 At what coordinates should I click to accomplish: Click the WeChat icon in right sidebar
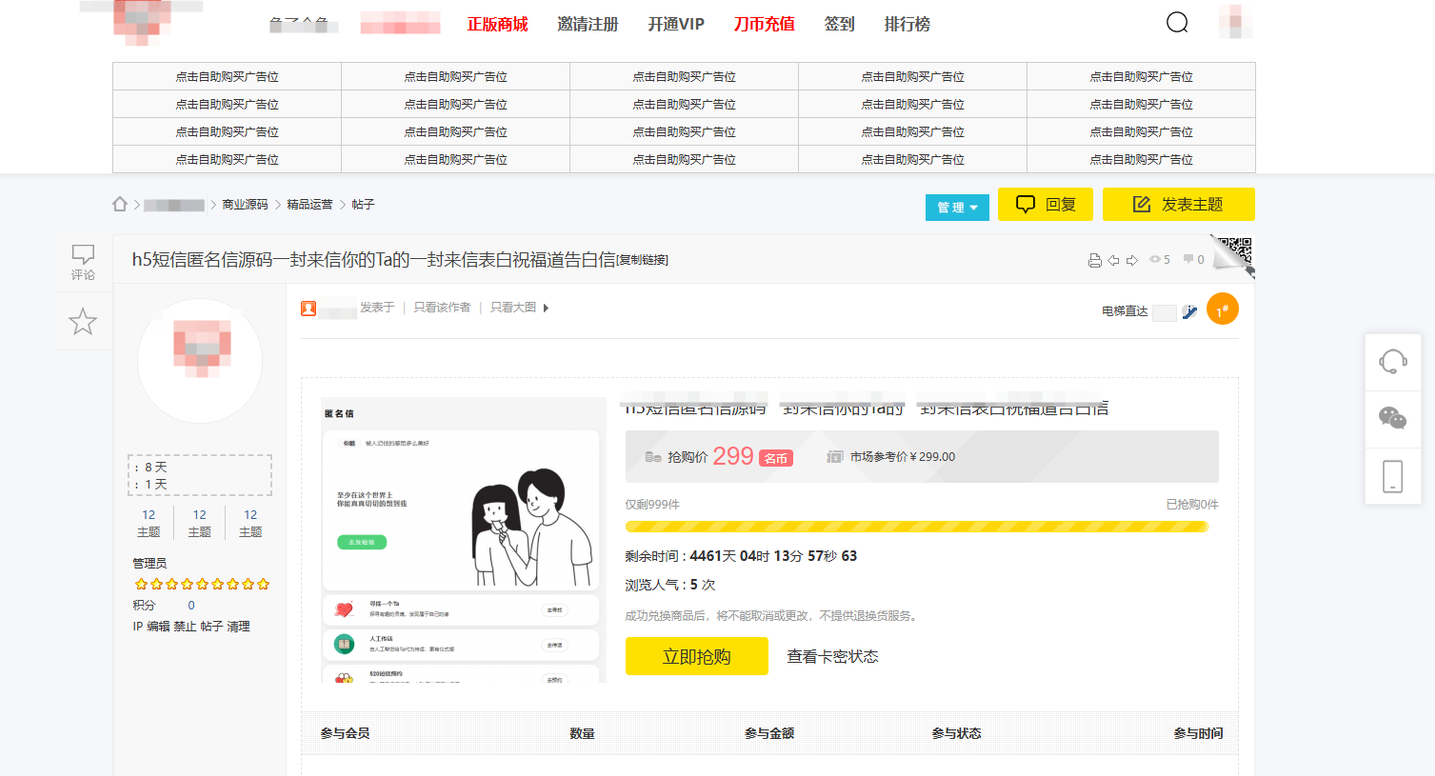click(1392, 418)
